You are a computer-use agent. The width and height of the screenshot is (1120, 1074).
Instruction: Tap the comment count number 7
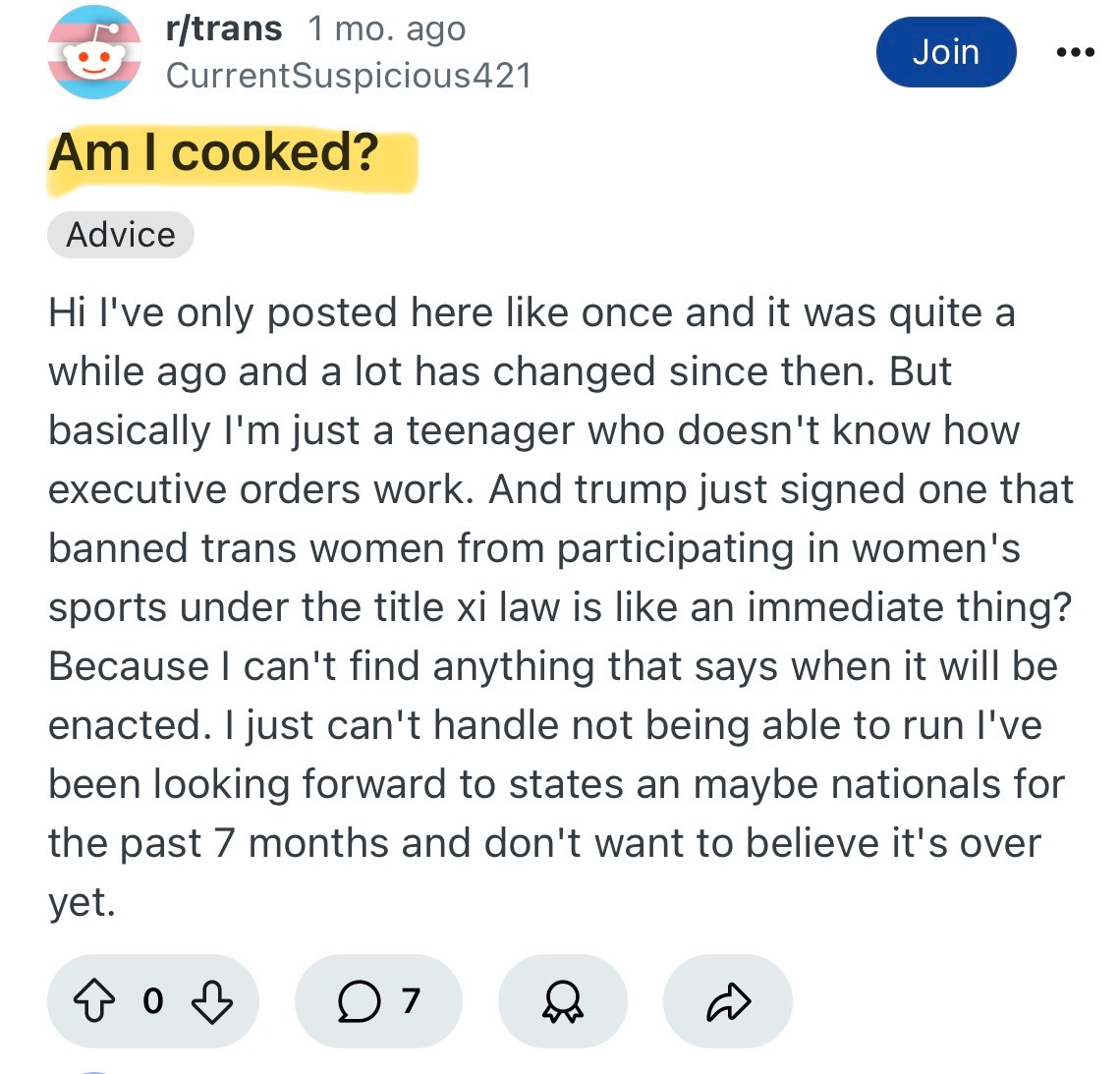pos(411,1001)
